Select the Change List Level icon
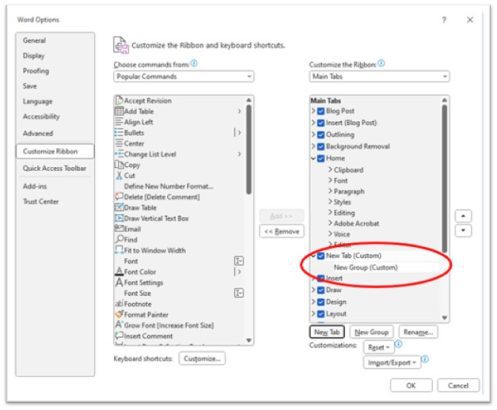The image size is (497, 410). tap(119, 154)
